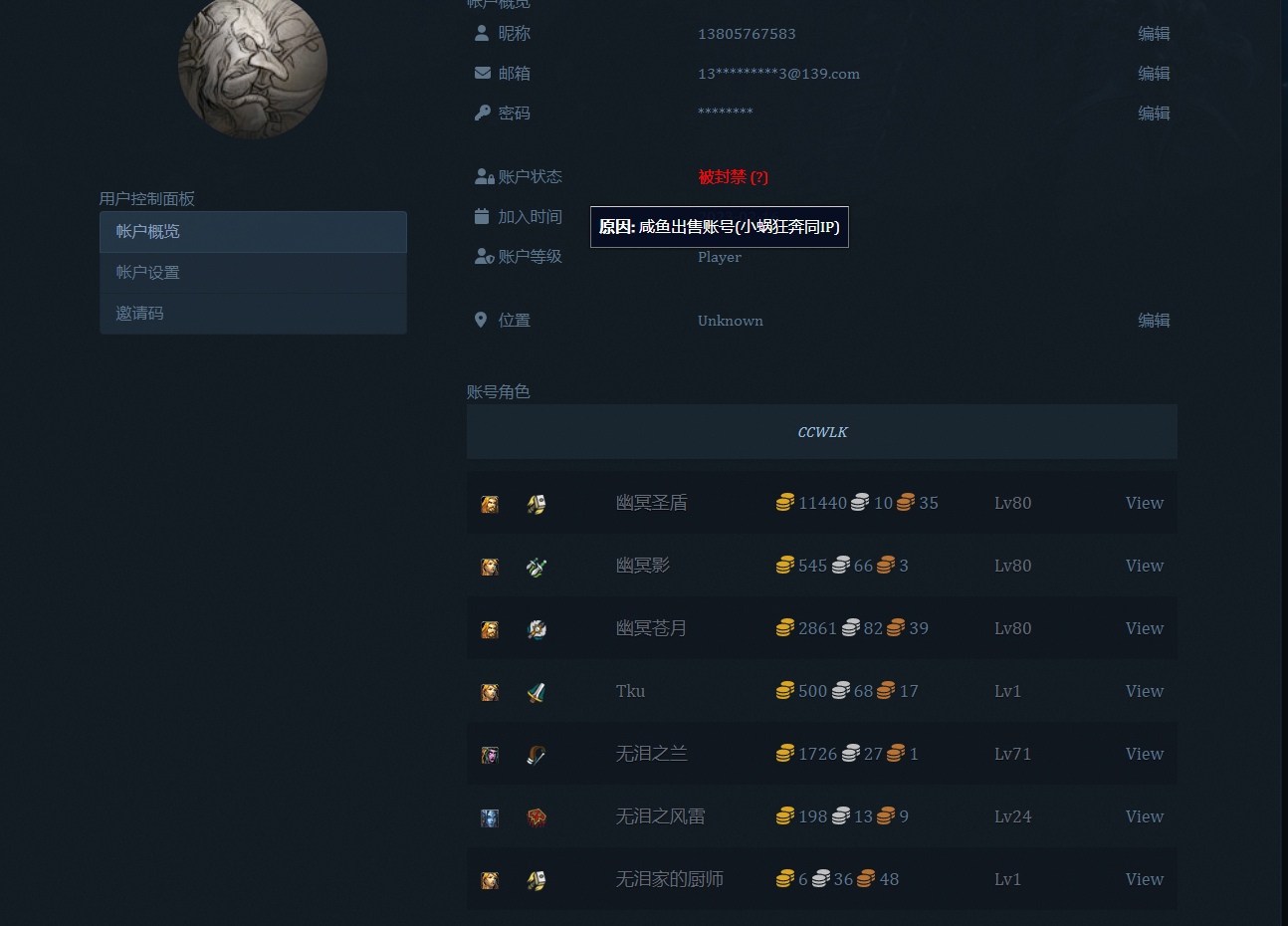Click the death knight icon for 无泪之风雷
The height and width of the screenshot is (926, 1288).
[537, 817]
